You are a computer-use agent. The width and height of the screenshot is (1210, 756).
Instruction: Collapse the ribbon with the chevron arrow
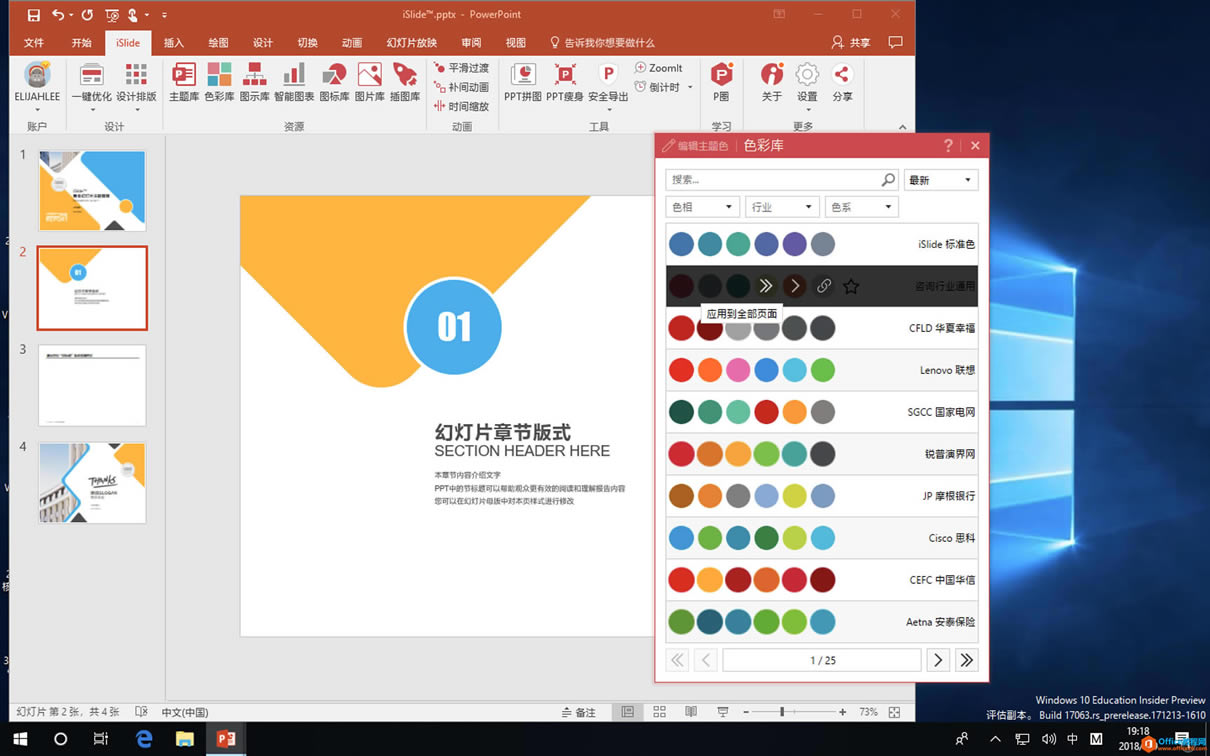(x=902, y=128)
